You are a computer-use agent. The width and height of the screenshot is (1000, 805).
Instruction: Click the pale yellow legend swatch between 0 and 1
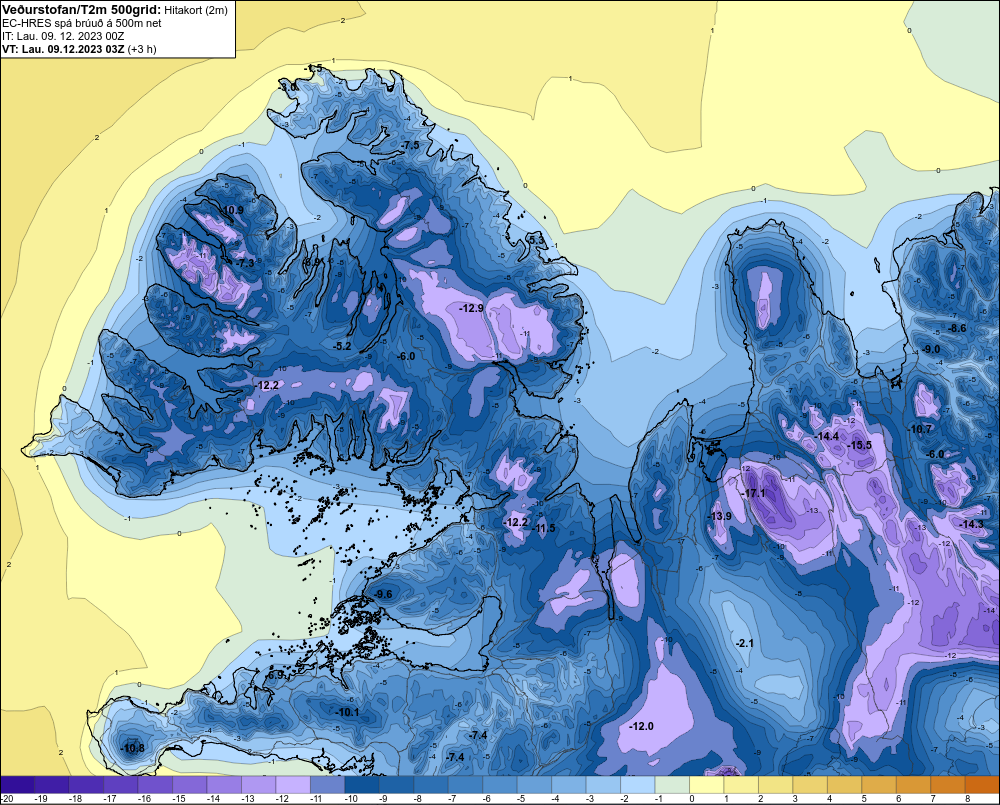point(707,785)
